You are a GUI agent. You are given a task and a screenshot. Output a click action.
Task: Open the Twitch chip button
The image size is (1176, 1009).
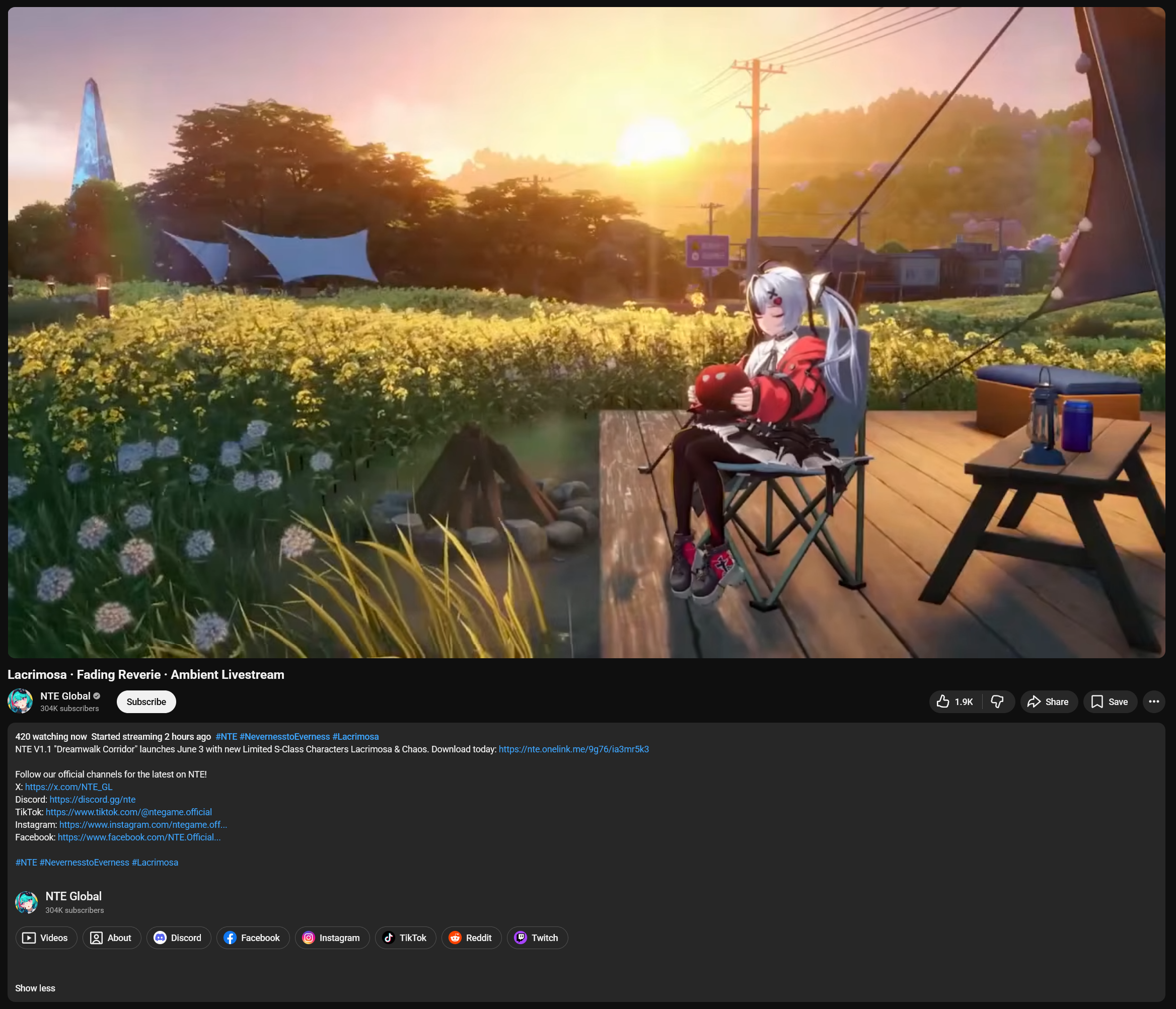click(538, 938)
